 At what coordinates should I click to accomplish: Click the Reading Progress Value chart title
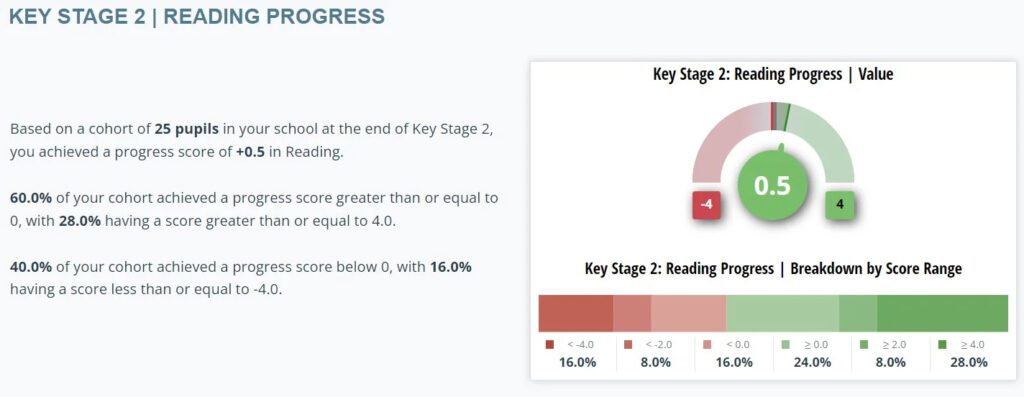773,74
